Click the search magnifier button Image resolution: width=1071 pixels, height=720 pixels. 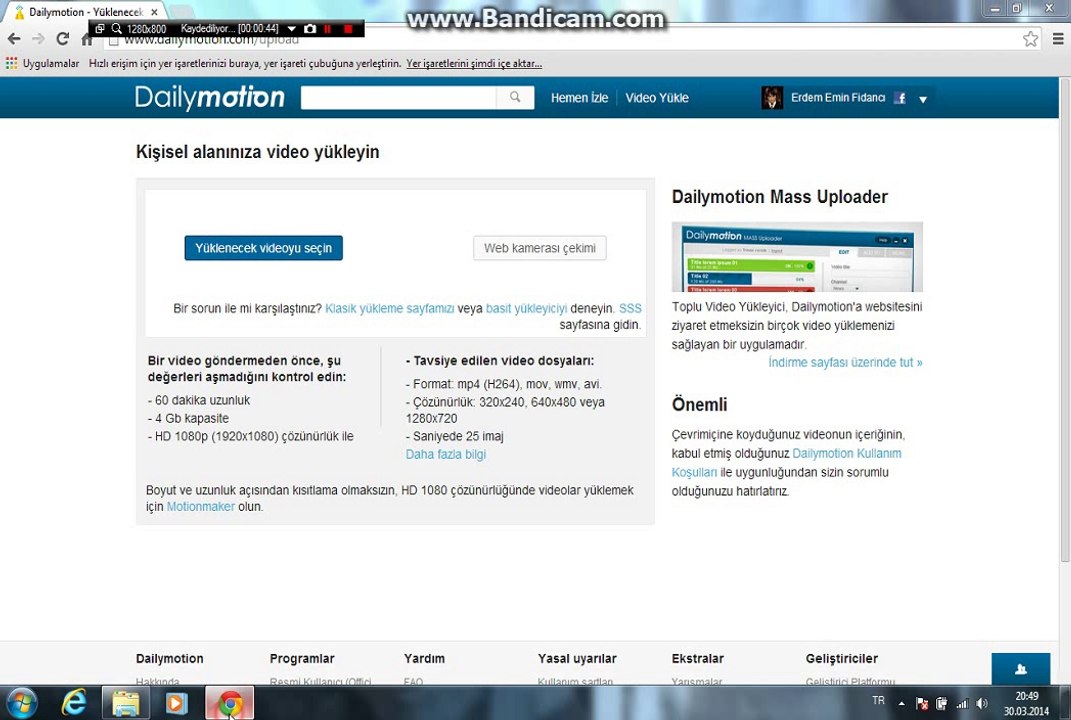pyautogui.click(x=515, y=98)
